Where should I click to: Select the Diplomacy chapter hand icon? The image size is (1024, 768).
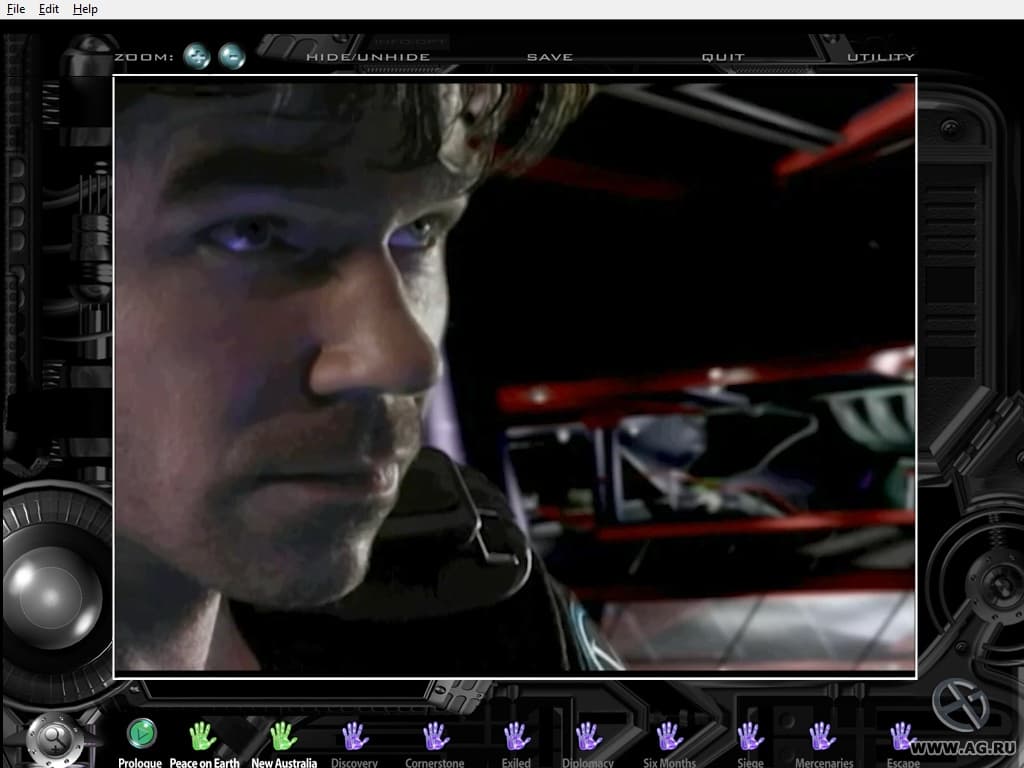pos(588,736)
